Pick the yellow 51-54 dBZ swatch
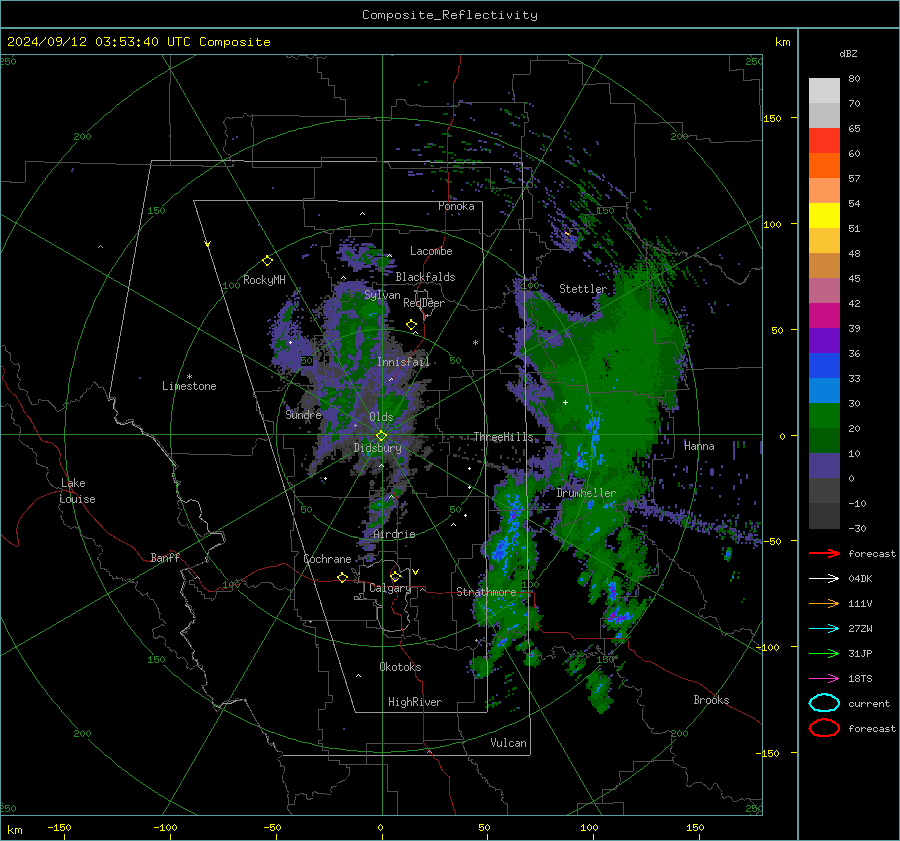 click(x=824, y=215)
